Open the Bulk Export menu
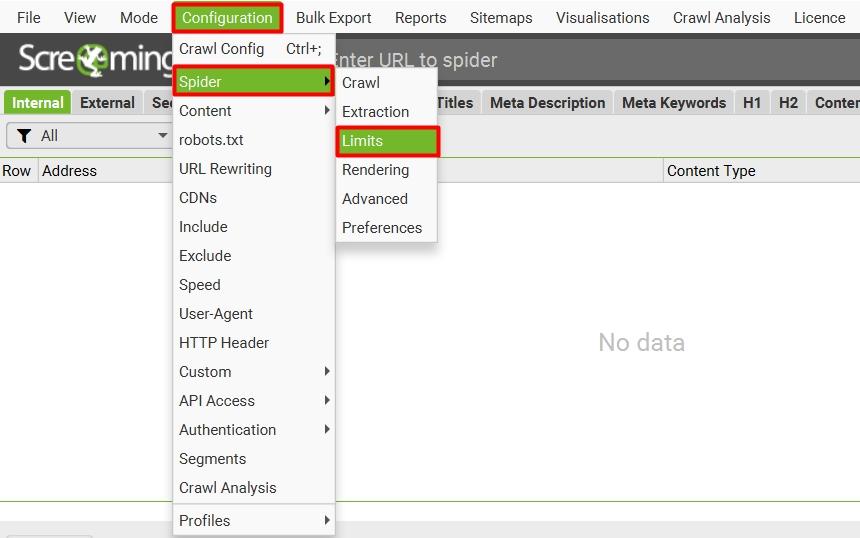Viewport: 860px width, 538px height. click(333, 18)
